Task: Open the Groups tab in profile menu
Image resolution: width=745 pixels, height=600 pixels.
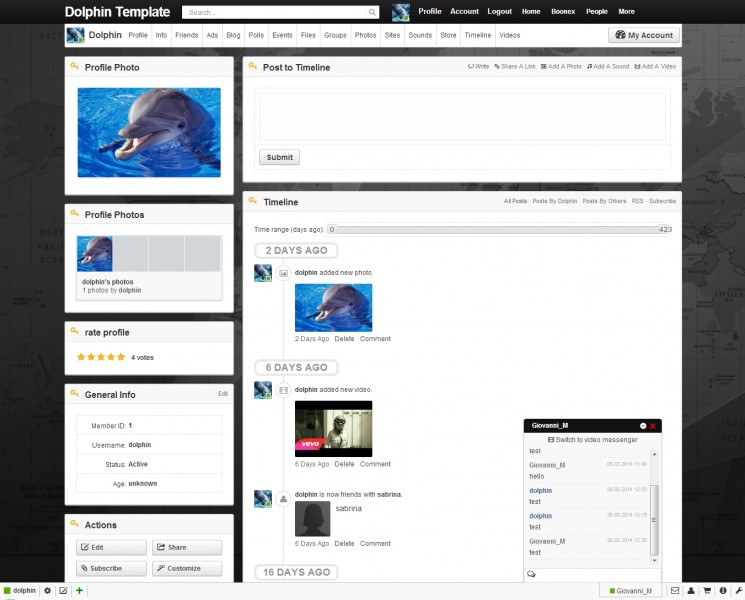Action: click(335, 35)
